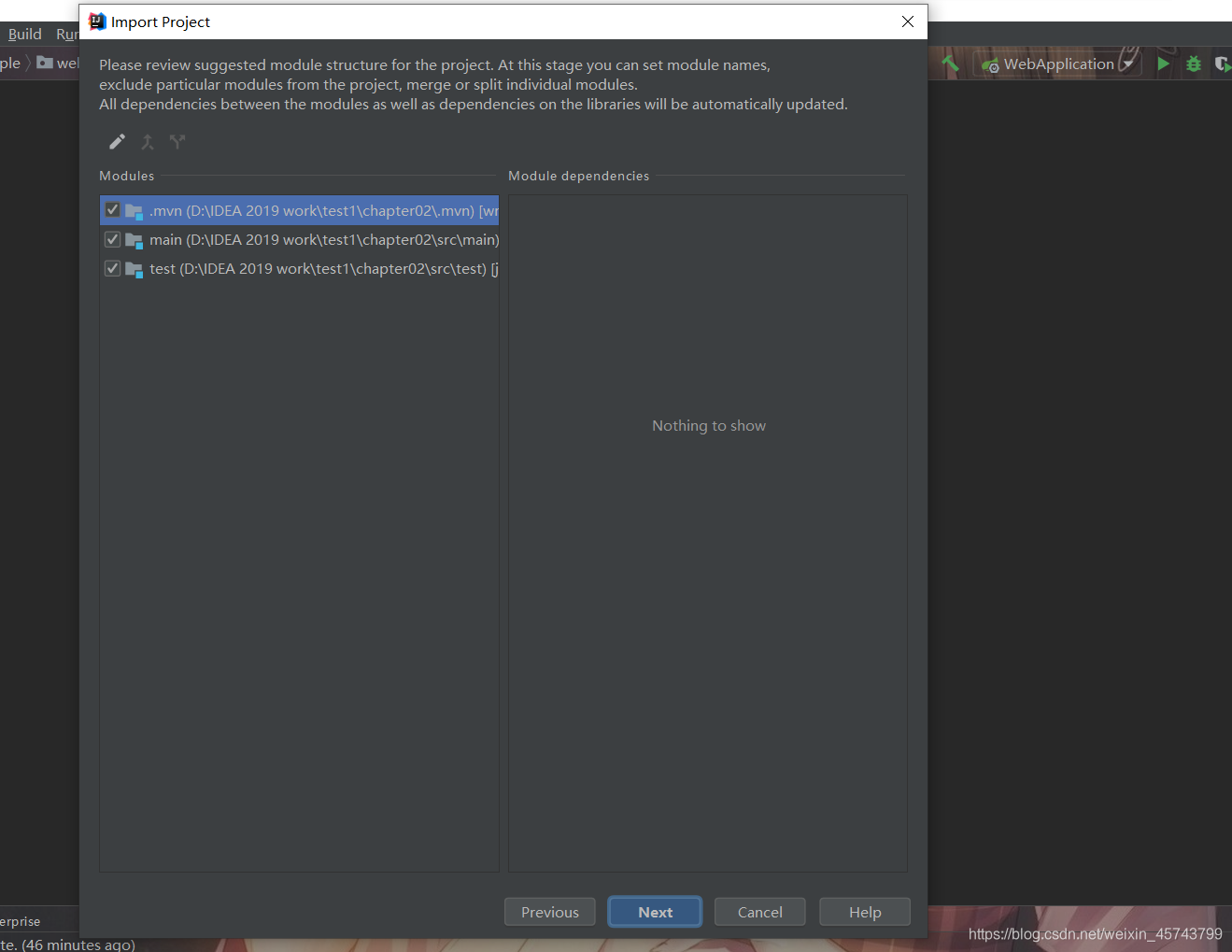Click the green Run arrow in IDE toolbar
The image size is (1232, 952).
[x=1163, y=64]
